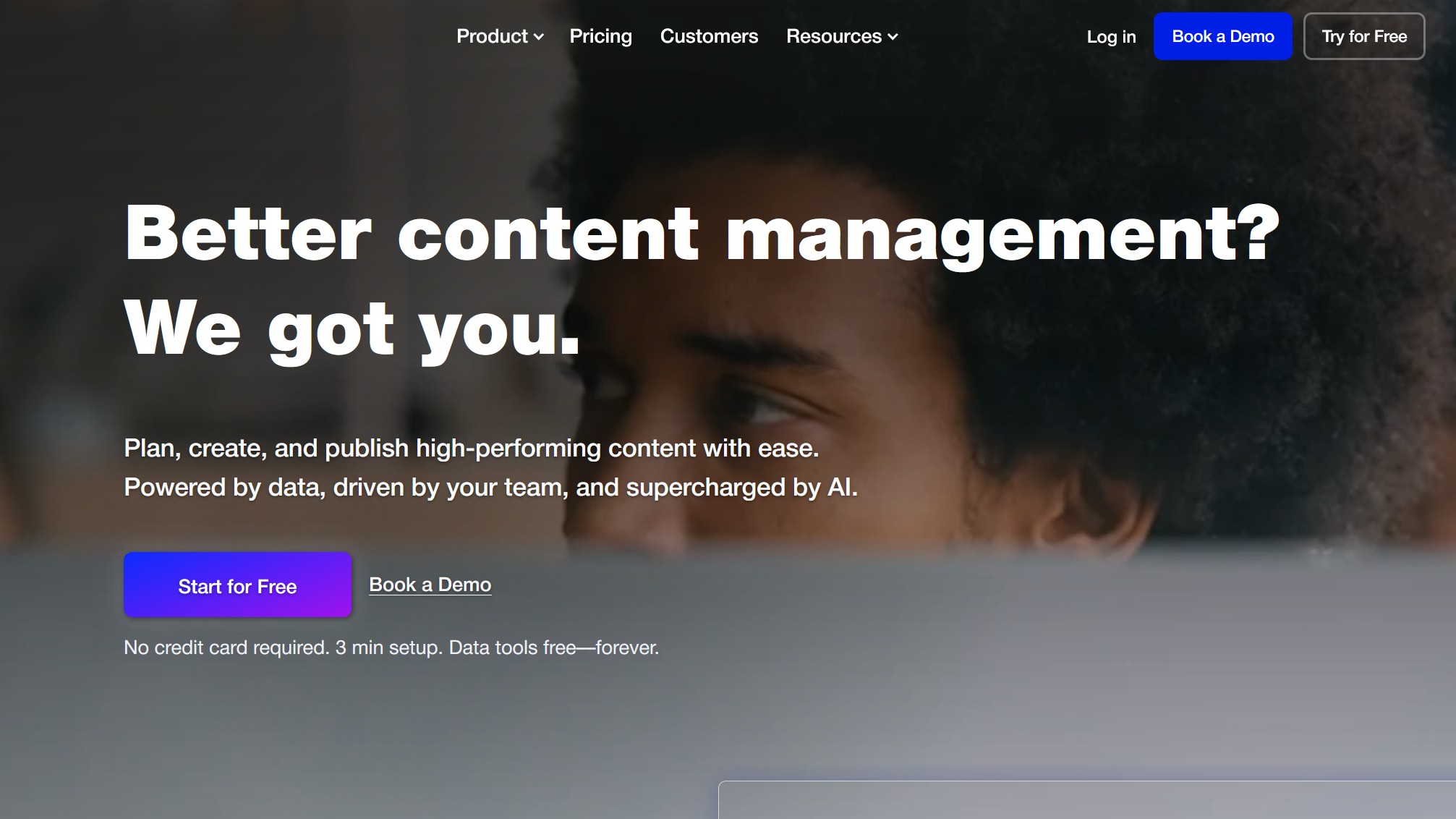This screenshot has height=819, width=1456.
Task: Click the Start for Free gradient button
Action: [x=237, y=586]
